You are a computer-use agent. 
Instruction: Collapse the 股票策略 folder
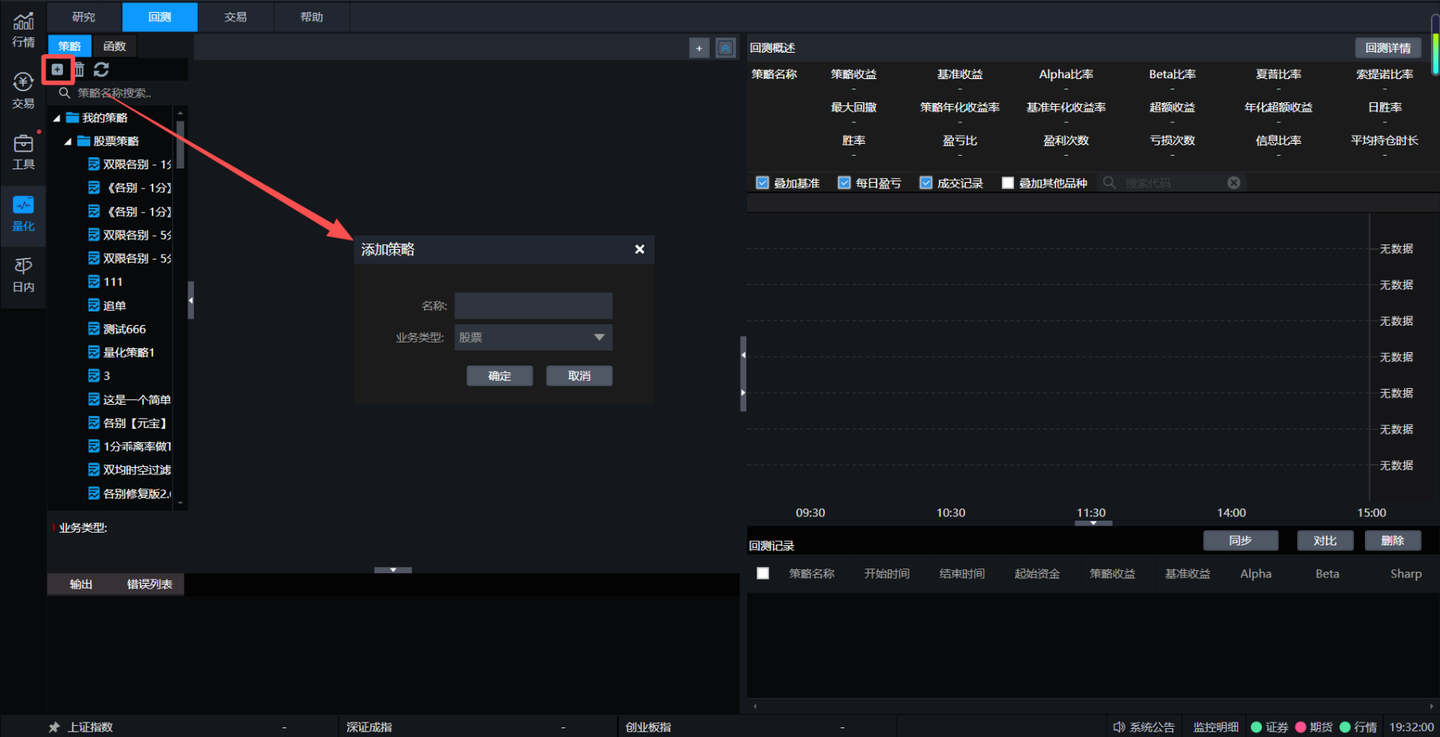pyautogui.click(x=69, y=142)
